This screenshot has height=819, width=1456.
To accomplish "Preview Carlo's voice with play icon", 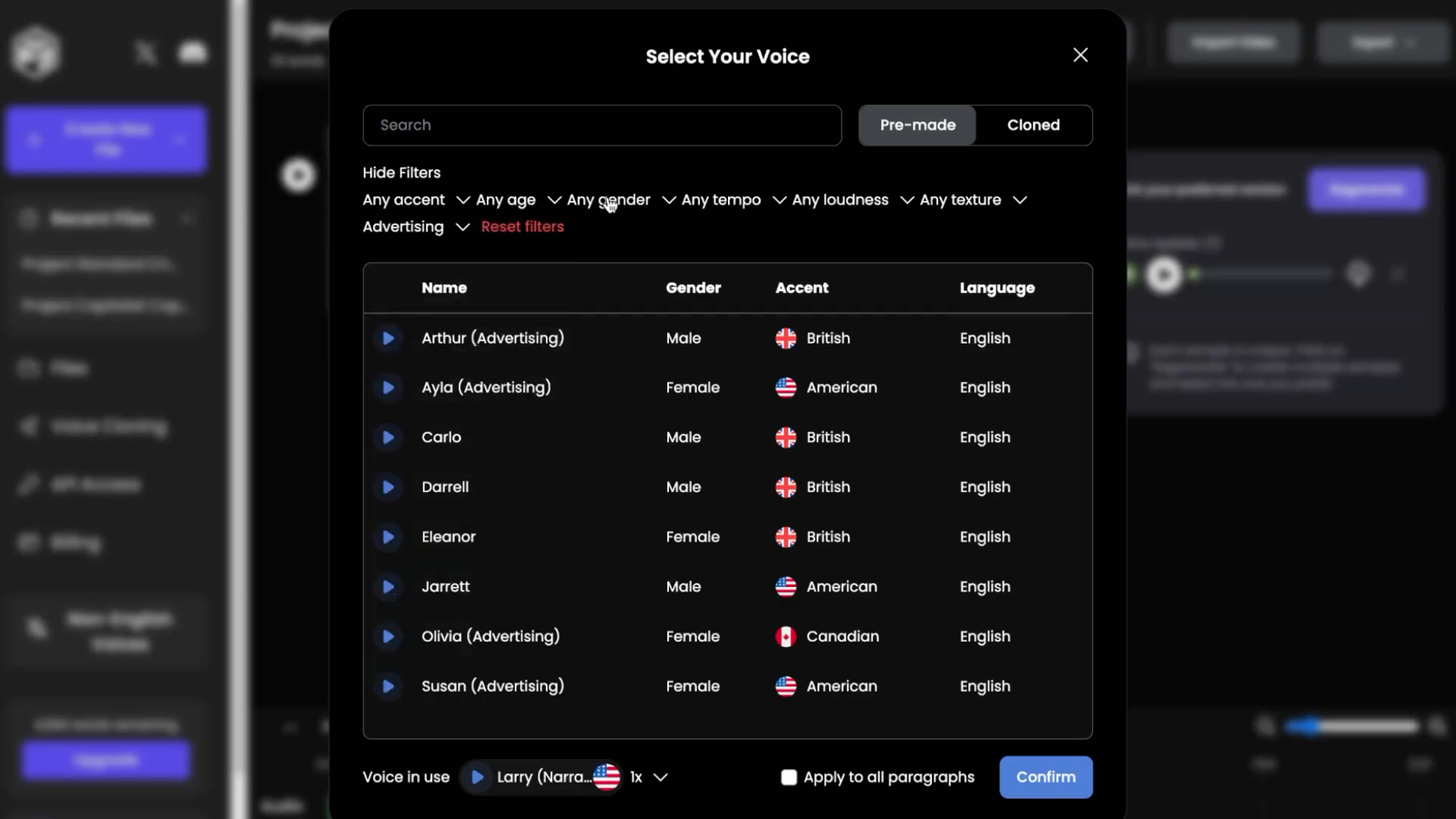I will (x=388, y=438).
